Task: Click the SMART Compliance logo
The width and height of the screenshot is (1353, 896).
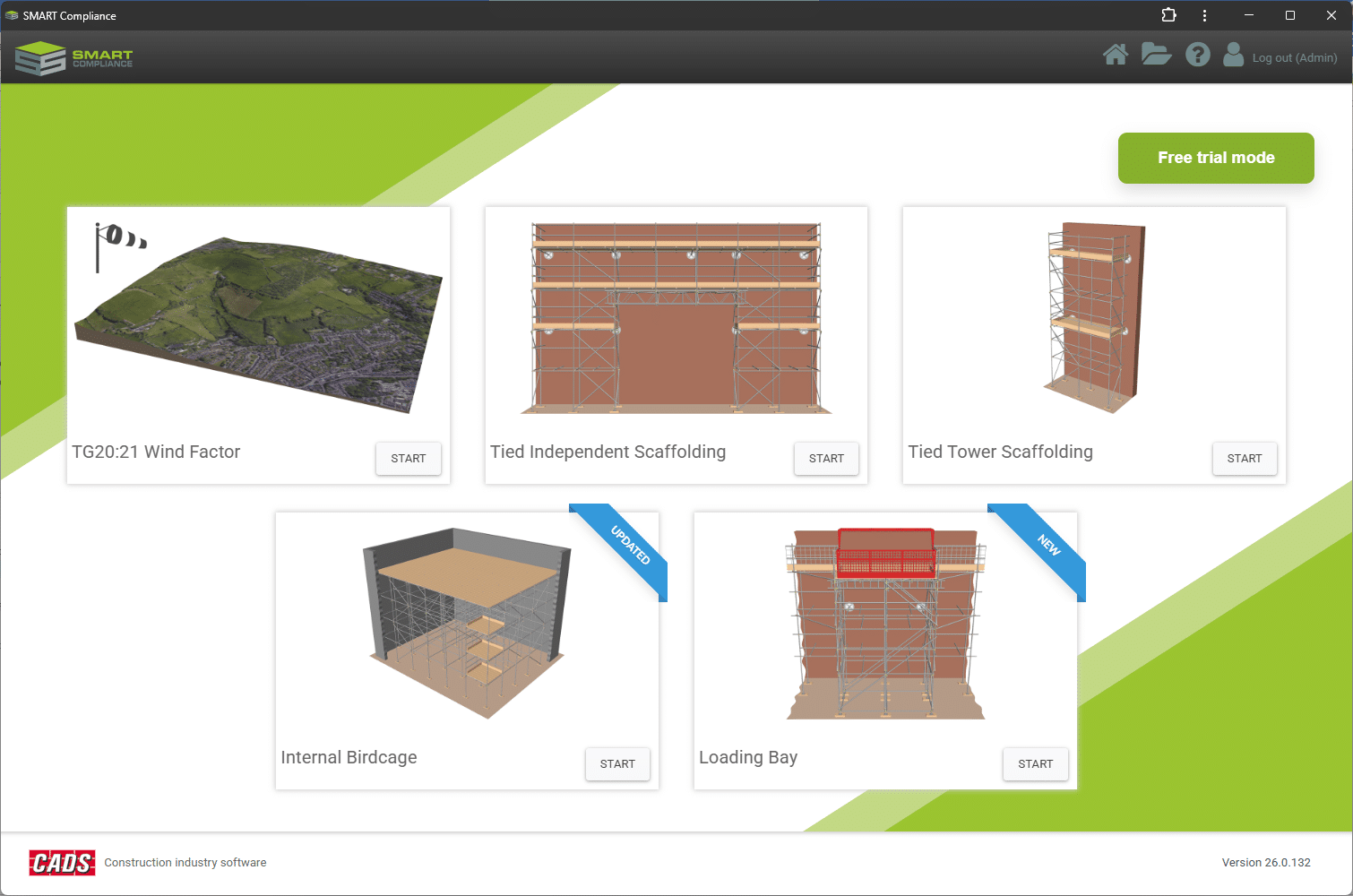Action: click(73, 58)
